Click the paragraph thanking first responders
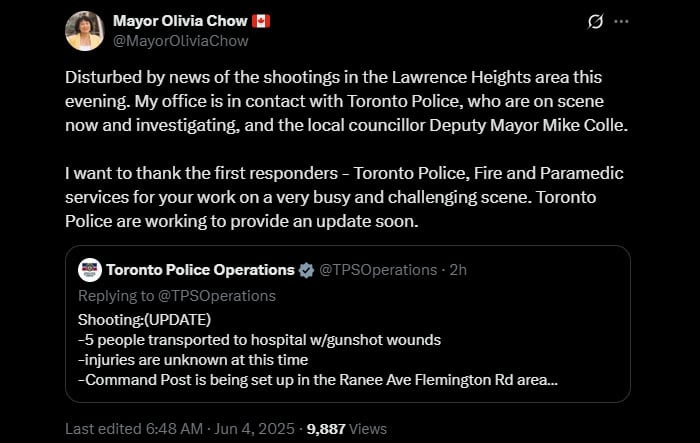 coord(344,197)
